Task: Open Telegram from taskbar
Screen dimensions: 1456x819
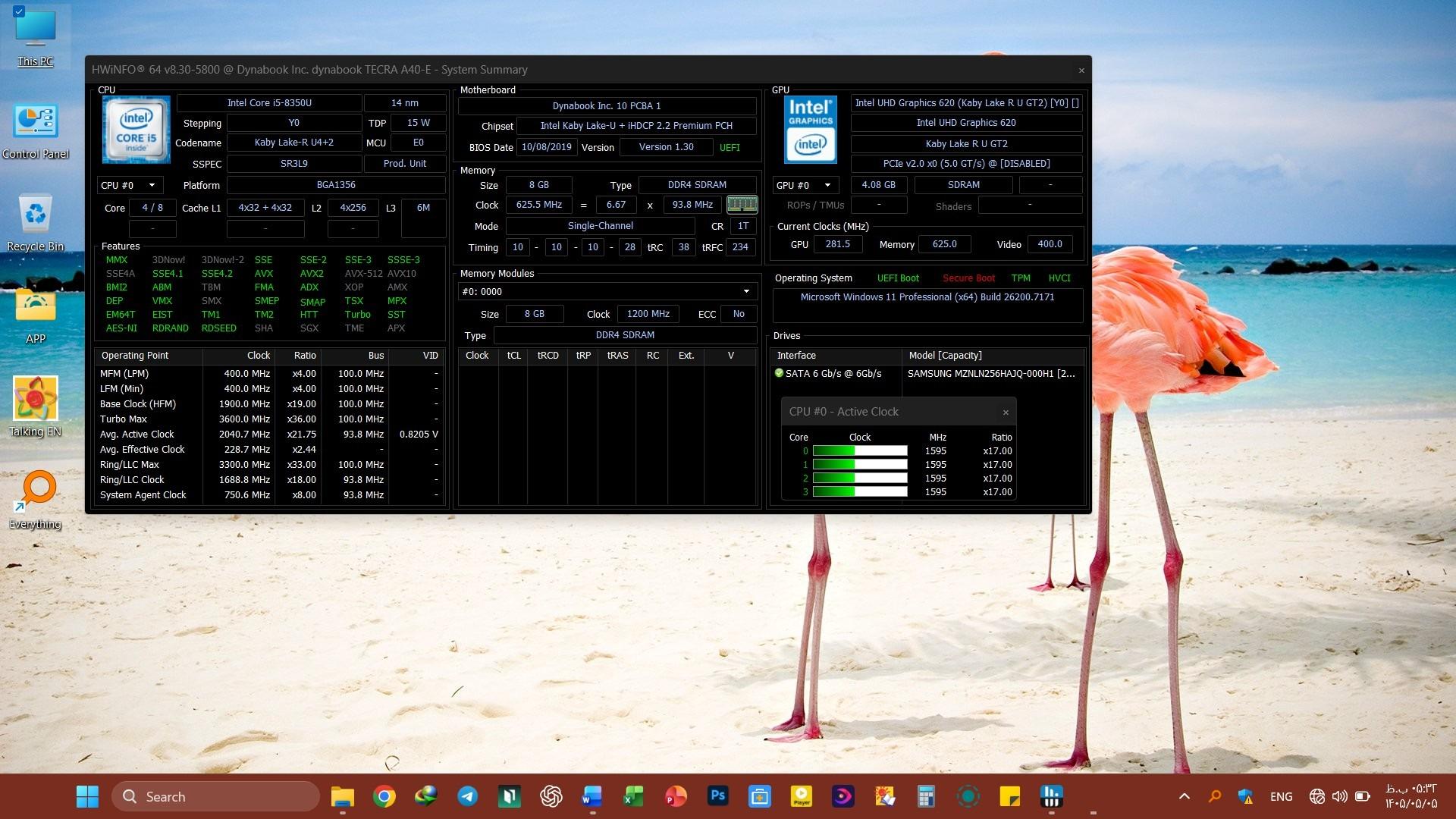Action: click(x=468, y=796)
